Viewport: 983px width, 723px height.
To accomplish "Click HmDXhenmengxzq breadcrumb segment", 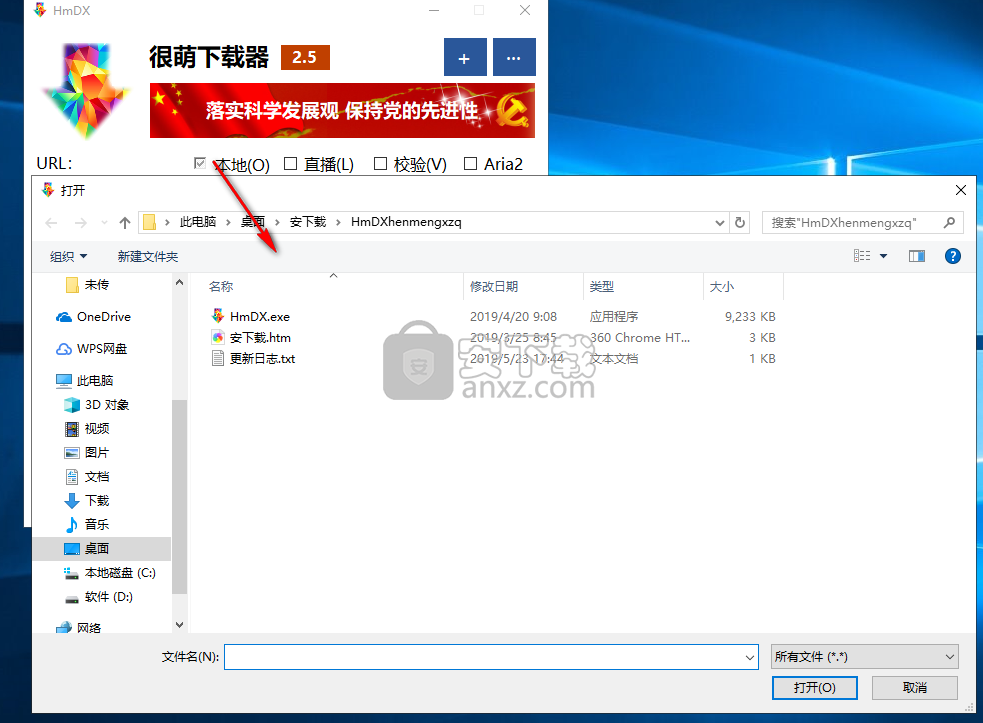I will [x=406, y=222].
